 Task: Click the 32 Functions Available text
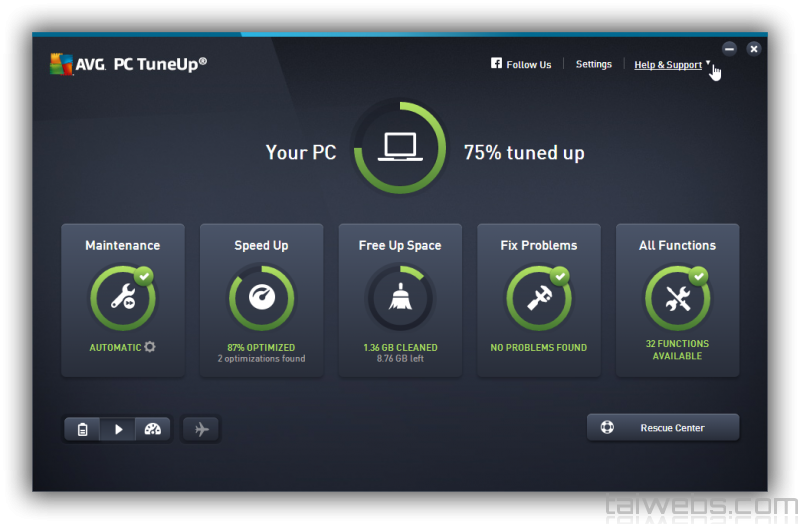tap(677, 349)
